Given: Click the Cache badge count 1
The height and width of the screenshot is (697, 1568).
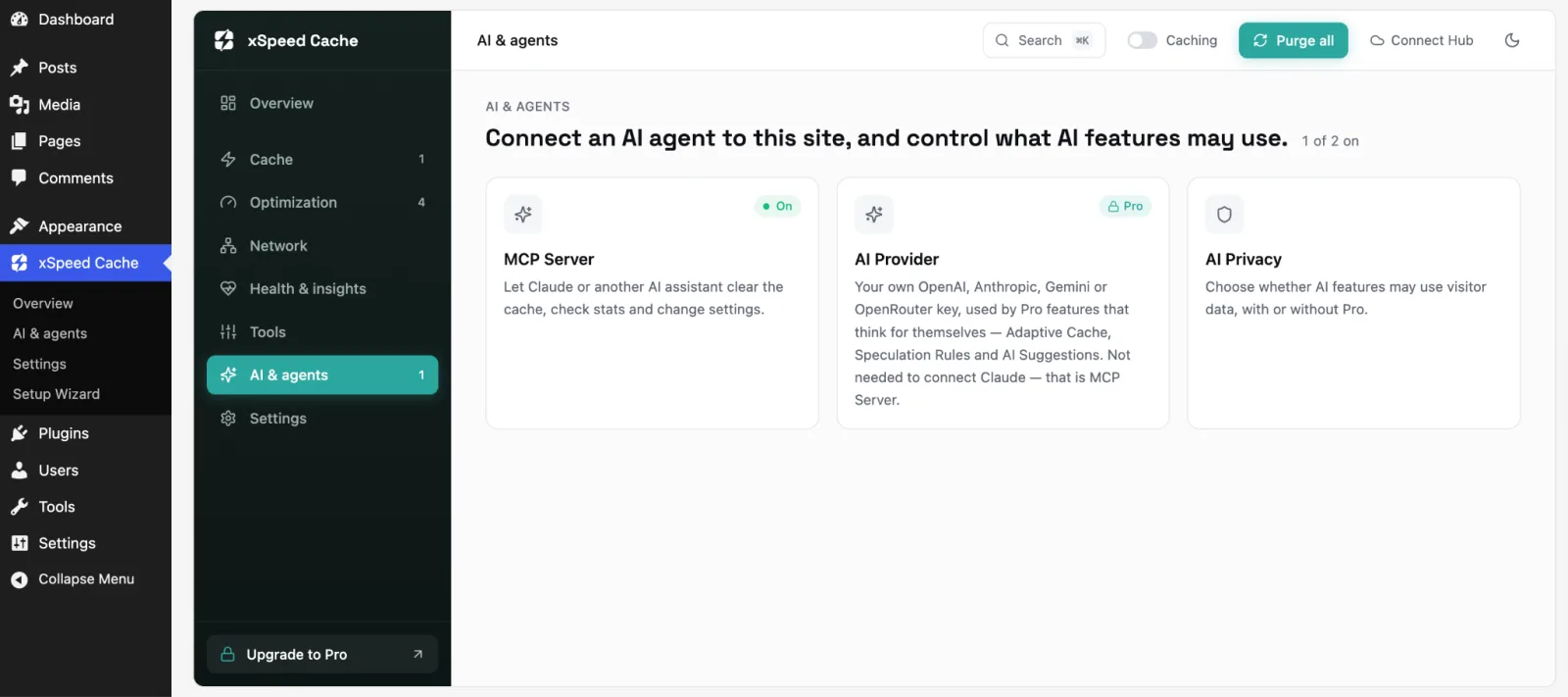Looking at the screenshot, I should point(421,159).
